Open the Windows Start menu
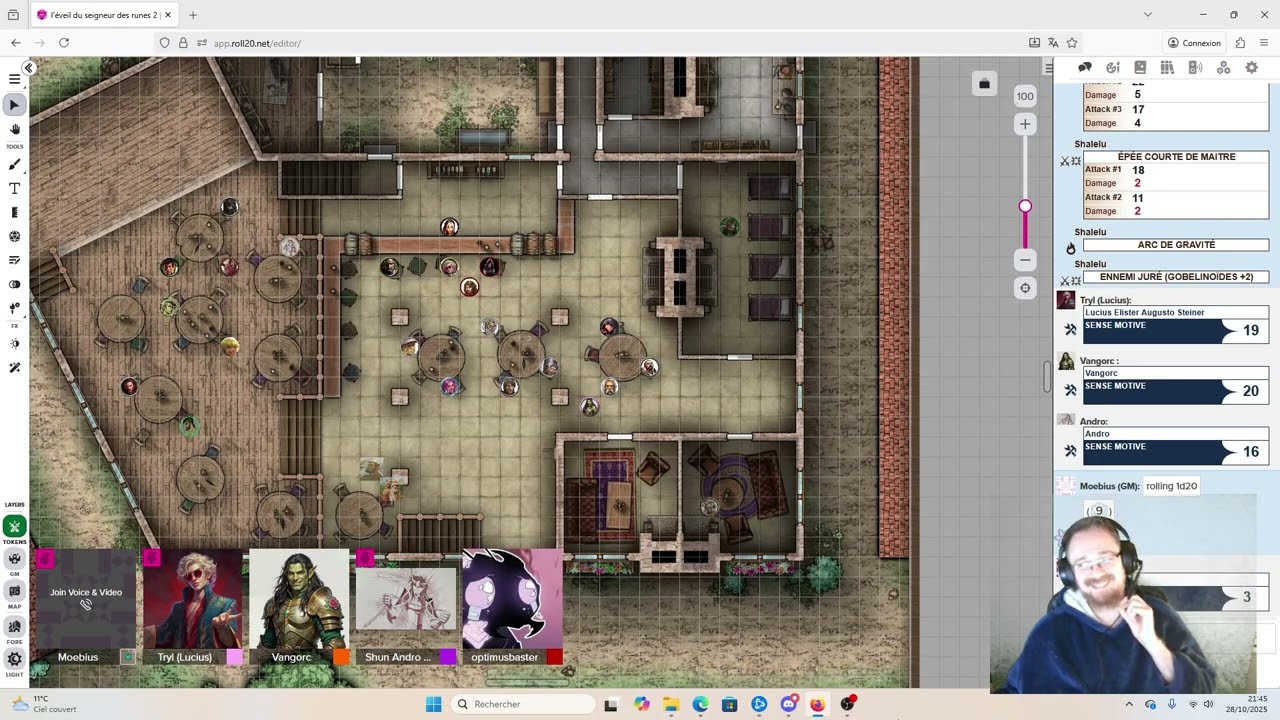 coord(433,704)
